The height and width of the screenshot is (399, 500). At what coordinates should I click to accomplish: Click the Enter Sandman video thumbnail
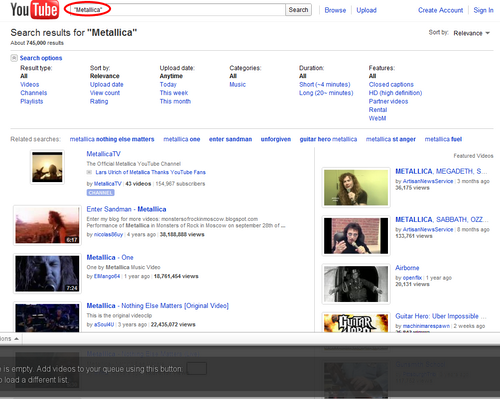(x=47, y=225)
